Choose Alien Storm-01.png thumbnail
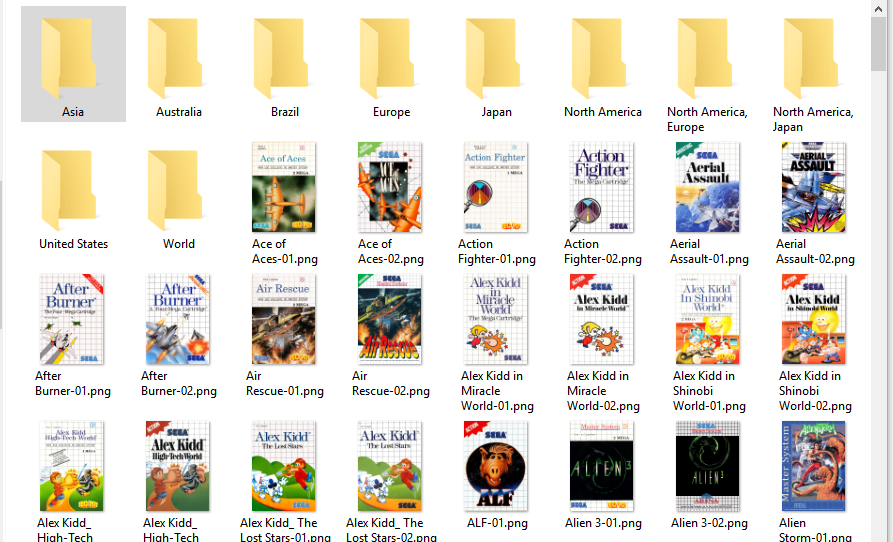This screenshot has height=542, width=893. [813, 466]
